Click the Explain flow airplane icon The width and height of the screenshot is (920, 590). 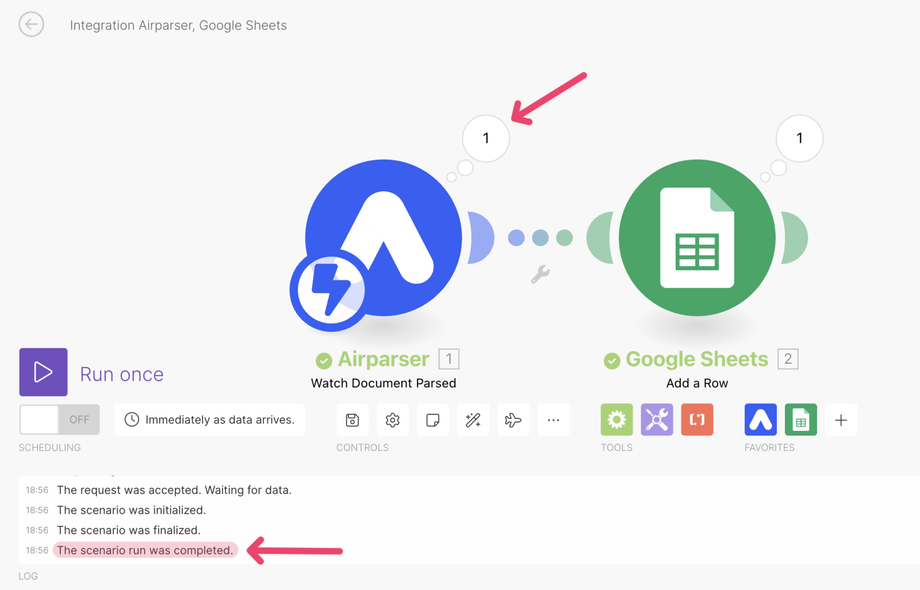click(x=513, y=420)
